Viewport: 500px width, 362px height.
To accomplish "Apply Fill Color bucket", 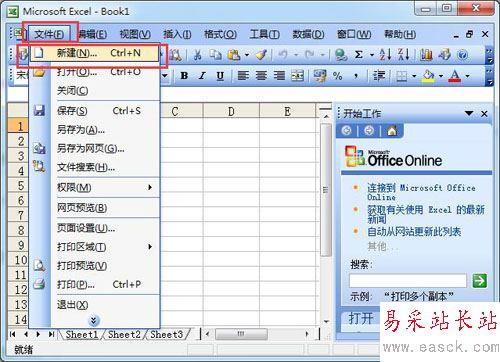I will (428, 76).
